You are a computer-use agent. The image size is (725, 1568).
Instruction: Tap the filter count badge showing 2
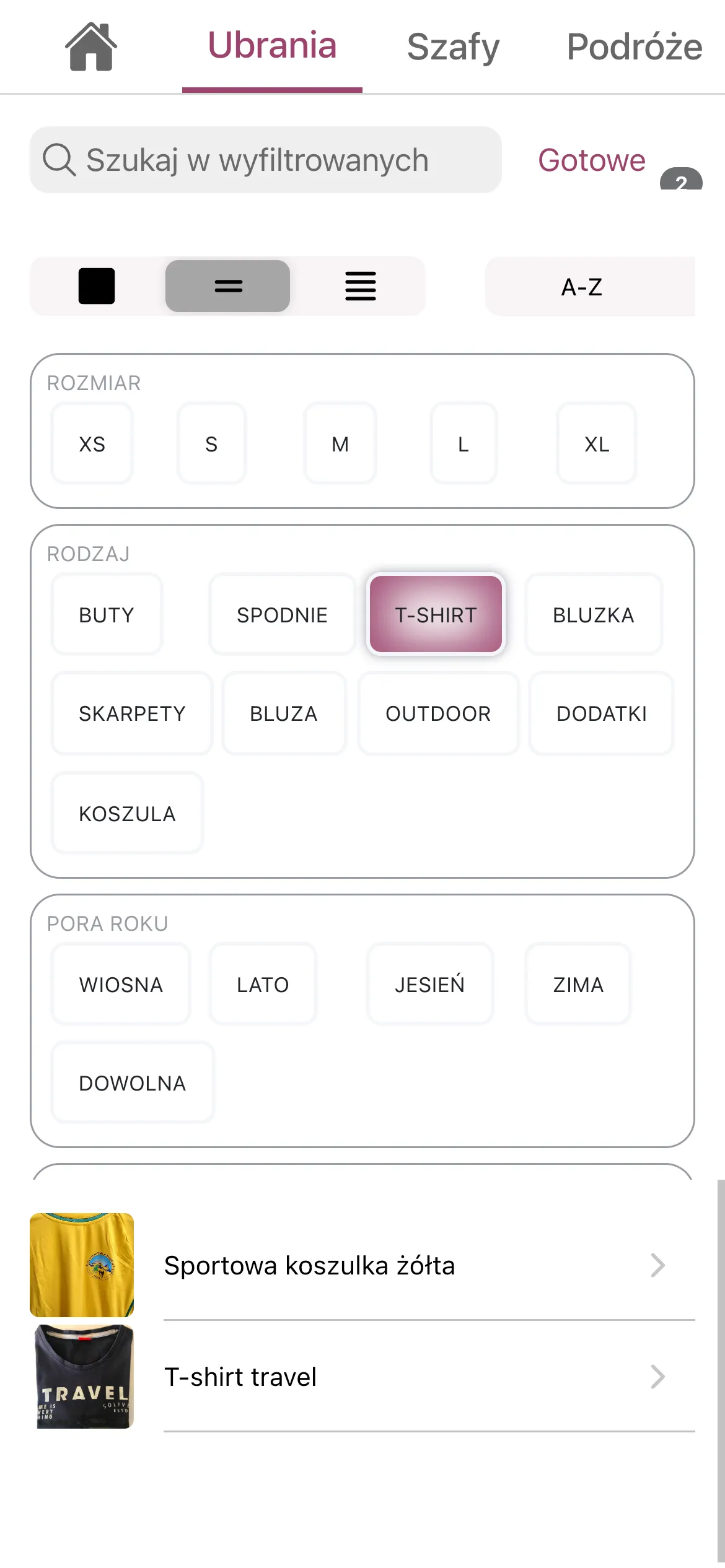pos(680,181)
